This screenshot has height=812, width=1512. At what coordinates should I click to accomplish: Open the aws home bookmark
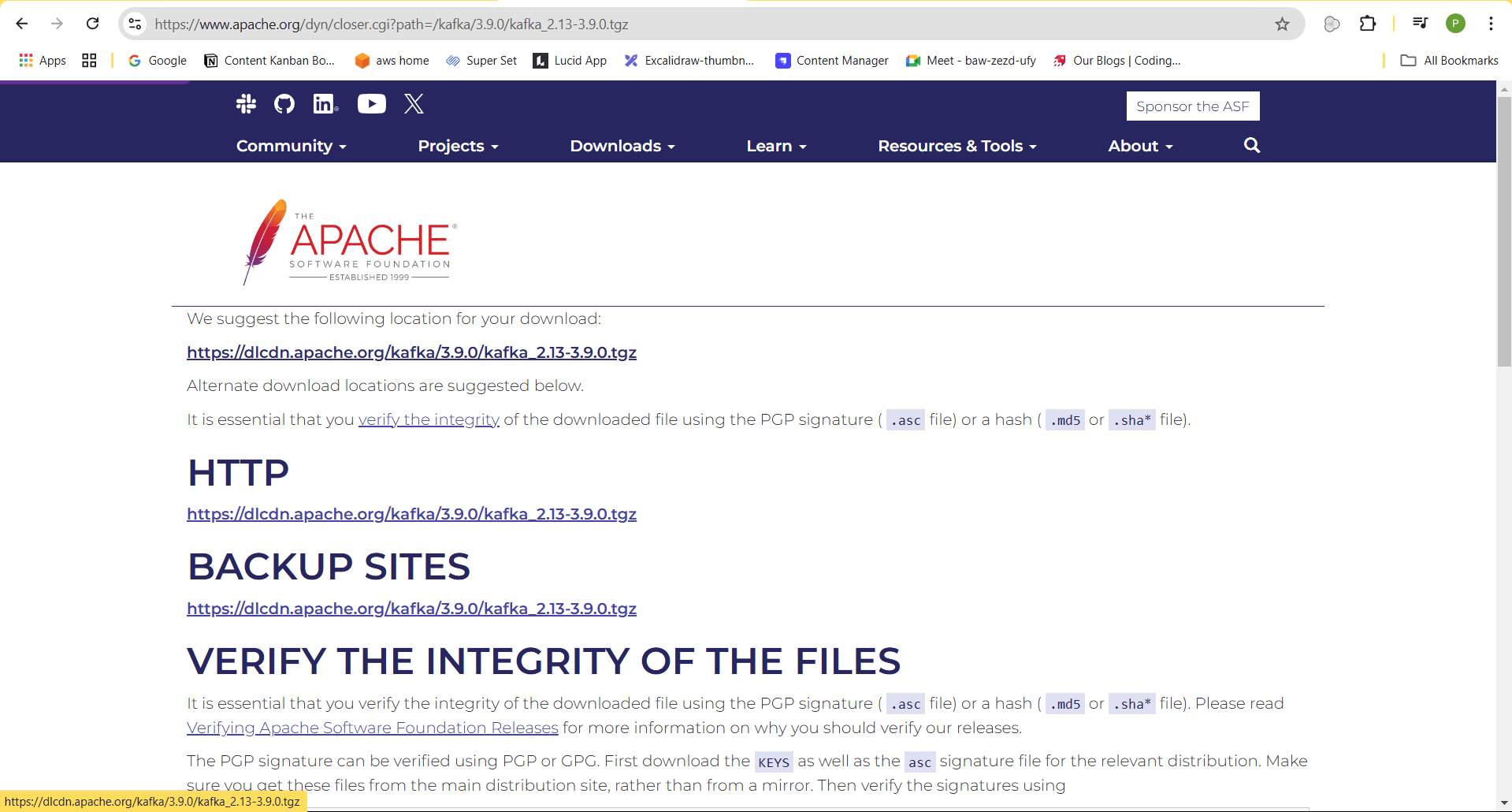[x=392, y=61]
